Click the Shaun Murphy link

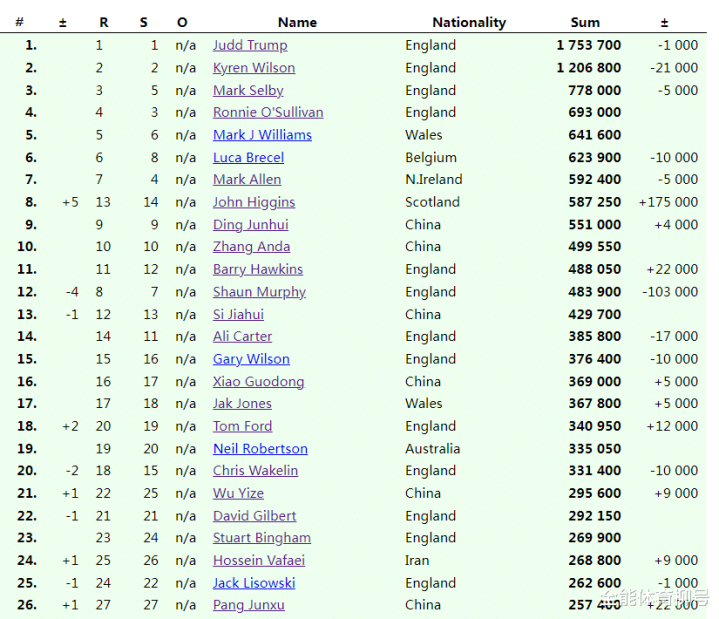(259, 292)
